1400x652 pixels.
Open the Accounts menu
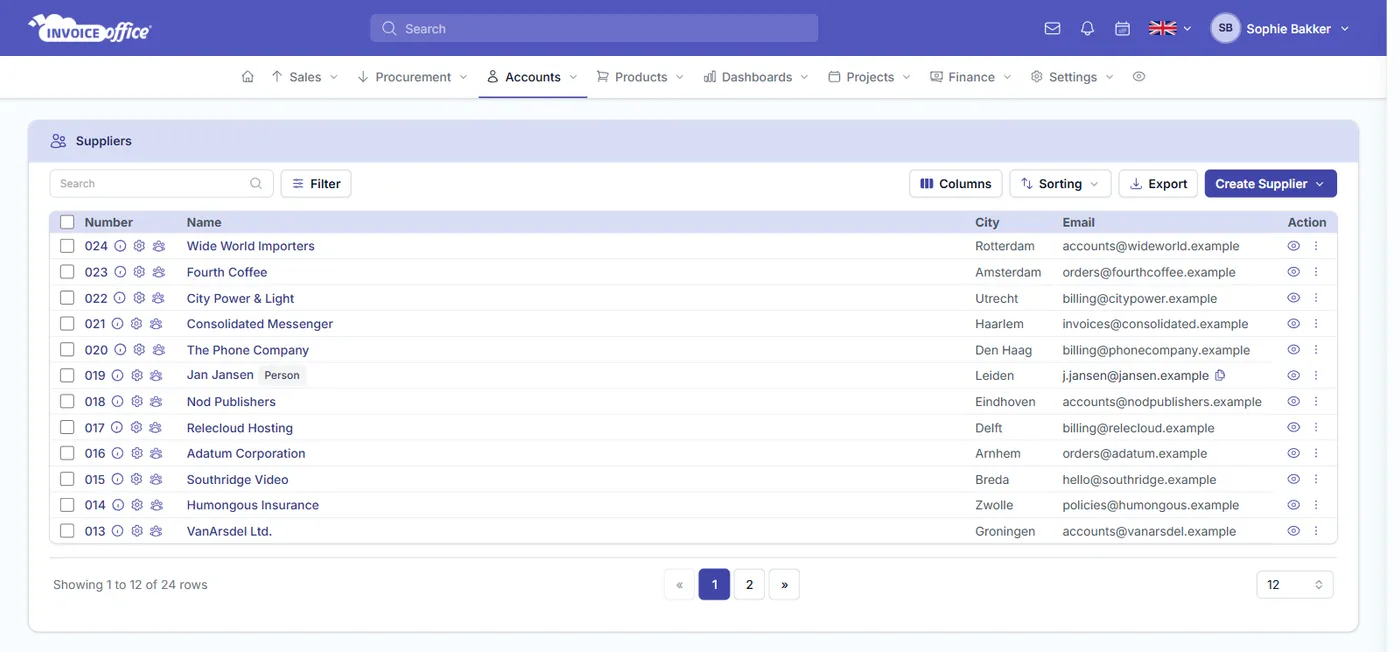click(533, 77)
